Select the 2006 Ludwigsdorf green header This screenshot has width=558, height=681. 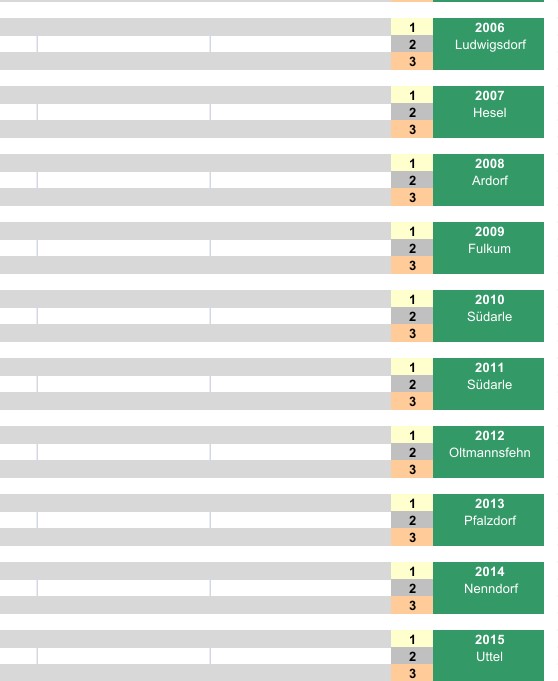point(488,44)
